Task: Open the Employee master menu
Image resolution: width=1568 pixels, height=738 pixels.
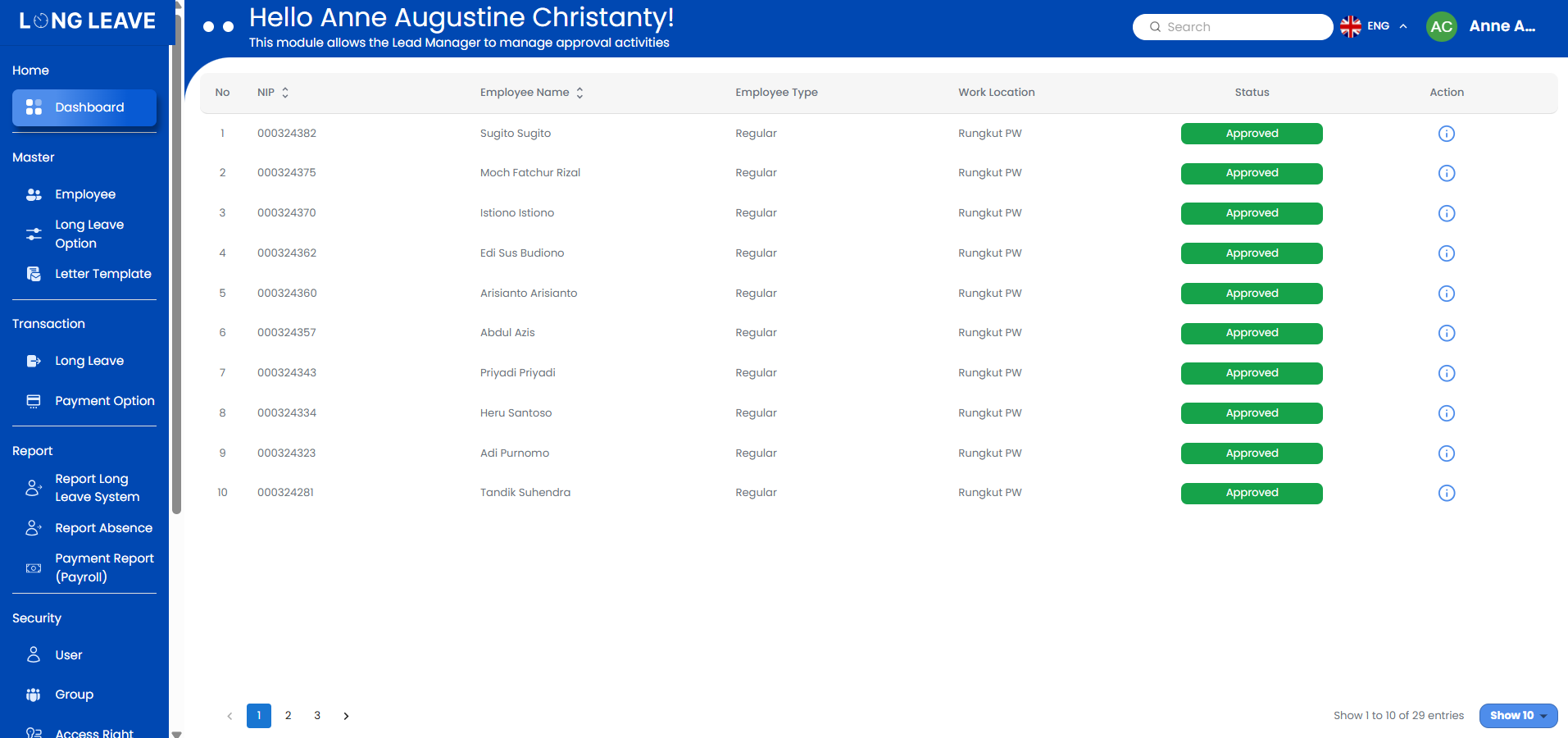Action: coord(84,194)
